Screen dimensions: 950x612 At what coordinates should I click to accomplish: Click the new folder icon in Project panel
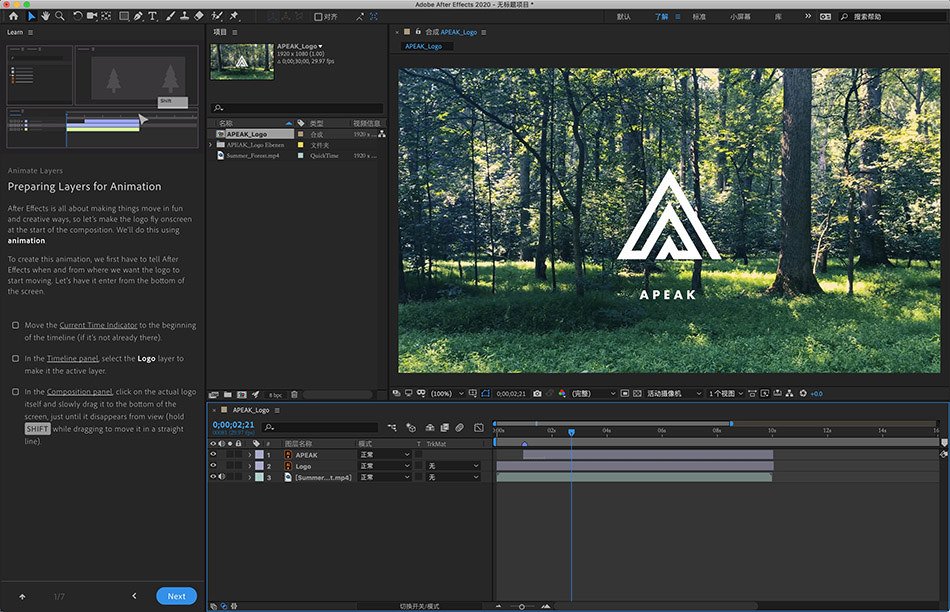(228, 394)
